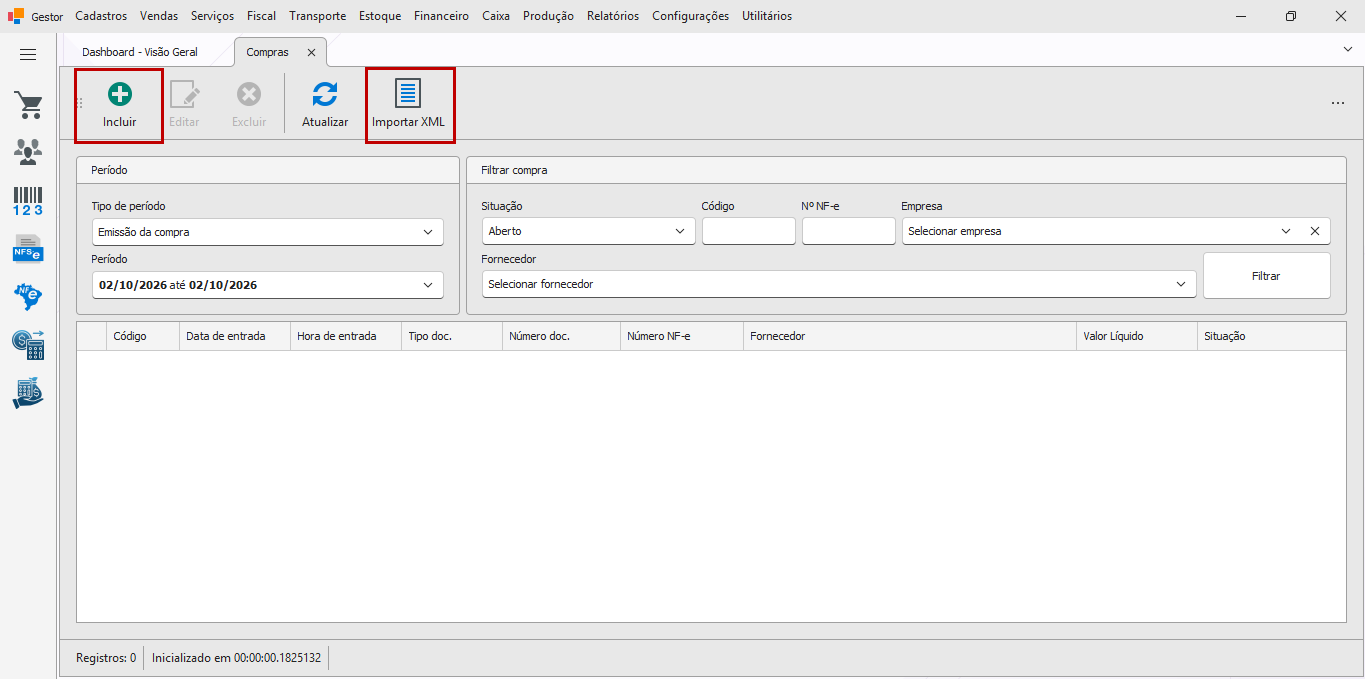Click the Registros: 0 status text
Screen dimensions: 1365x679
click(x=106, y=658)
